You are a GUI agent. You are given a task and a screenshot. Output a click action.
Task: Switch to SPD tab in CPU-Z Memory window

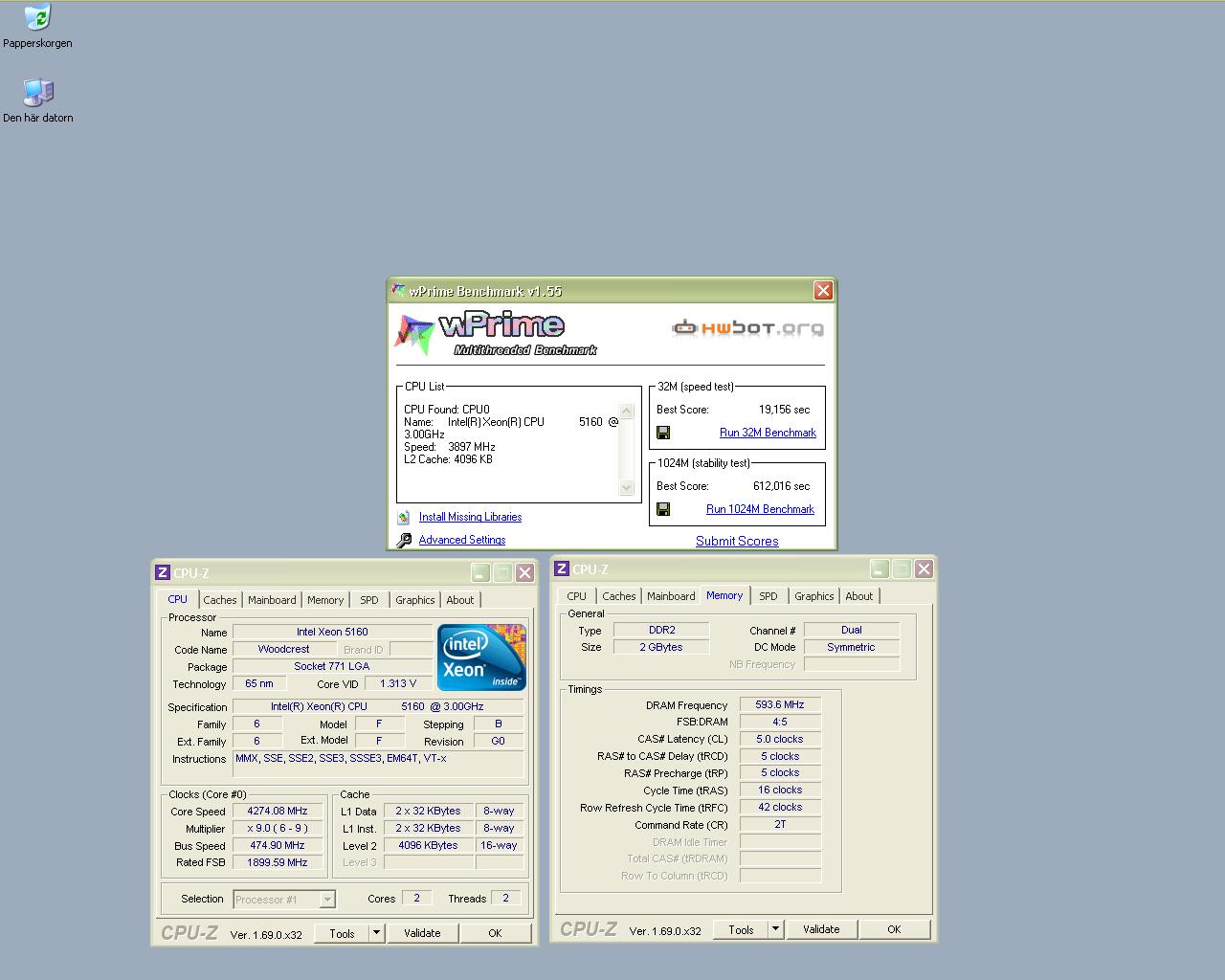(768, 596)
